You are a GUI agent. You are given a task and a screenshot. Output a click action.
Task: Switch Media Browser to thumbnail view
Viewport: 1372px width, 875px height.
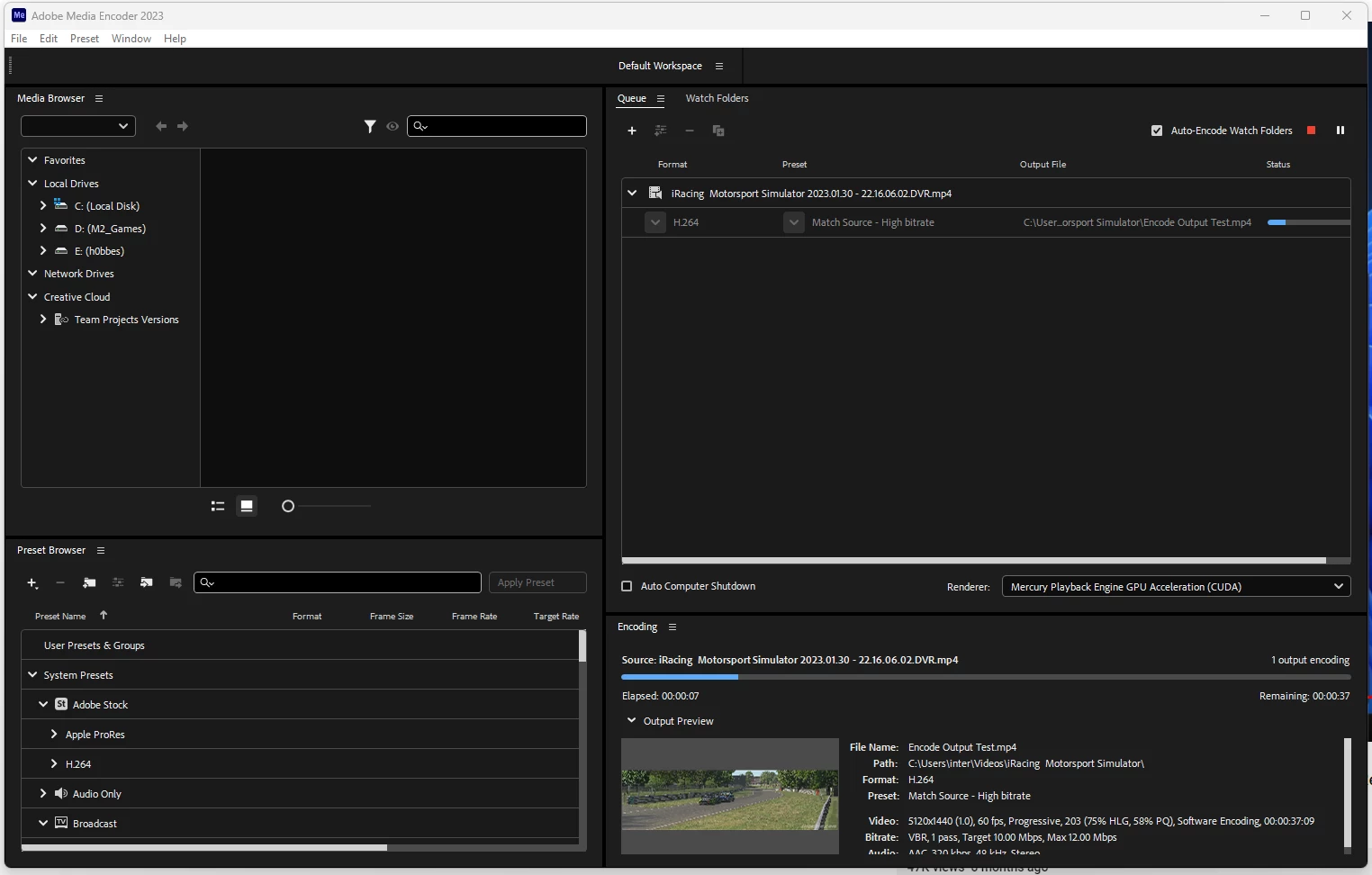click(x=247, y=506)
